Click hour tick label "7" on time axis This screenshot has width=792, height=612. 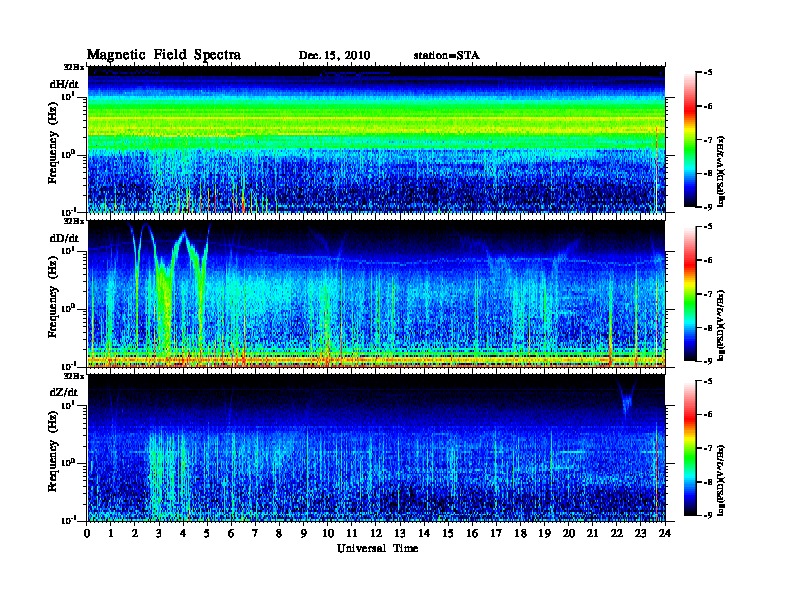click(256, 533)
